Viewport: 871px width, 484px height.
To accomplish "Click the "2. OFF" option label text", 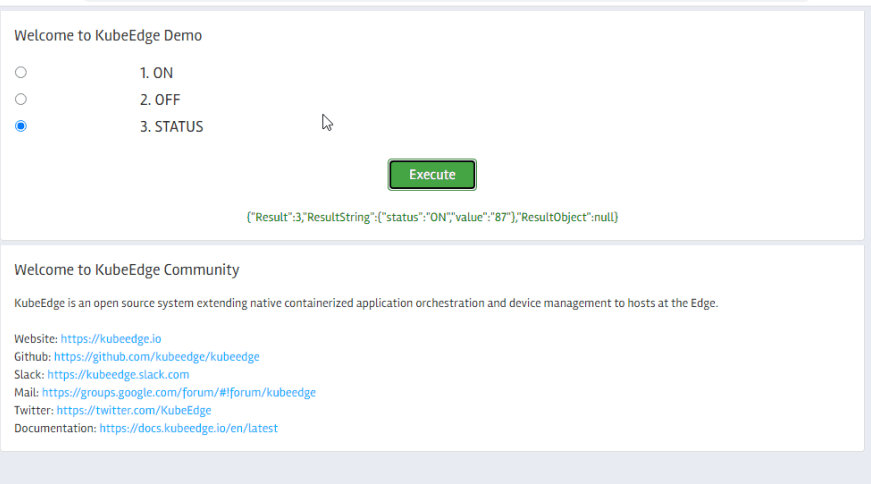I will click(x=160, y=100).
